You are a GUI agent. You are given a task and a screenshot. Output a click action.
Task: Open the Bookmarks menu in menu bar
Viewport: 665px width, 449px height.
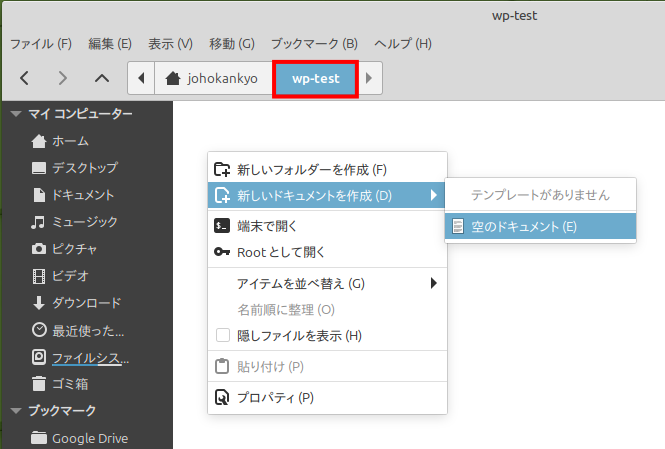coord(314,44)
